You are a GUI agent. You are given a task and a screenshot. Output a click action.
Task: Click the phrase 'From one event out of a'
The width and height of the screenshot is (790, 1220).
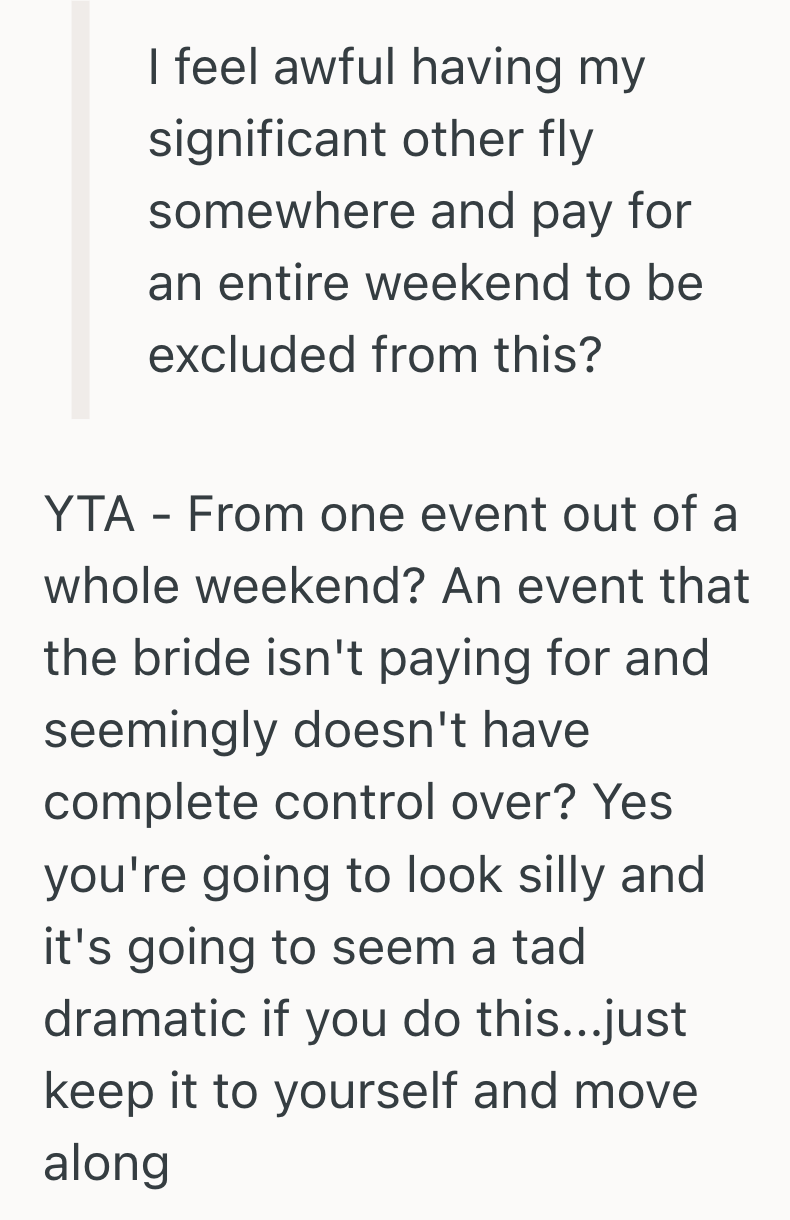point(462,515)
